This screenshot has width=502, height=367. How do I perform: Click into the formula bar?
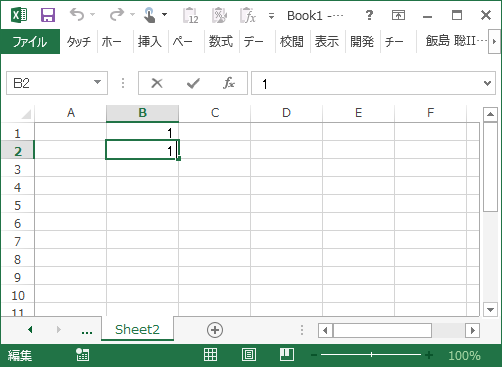[367, 83]
